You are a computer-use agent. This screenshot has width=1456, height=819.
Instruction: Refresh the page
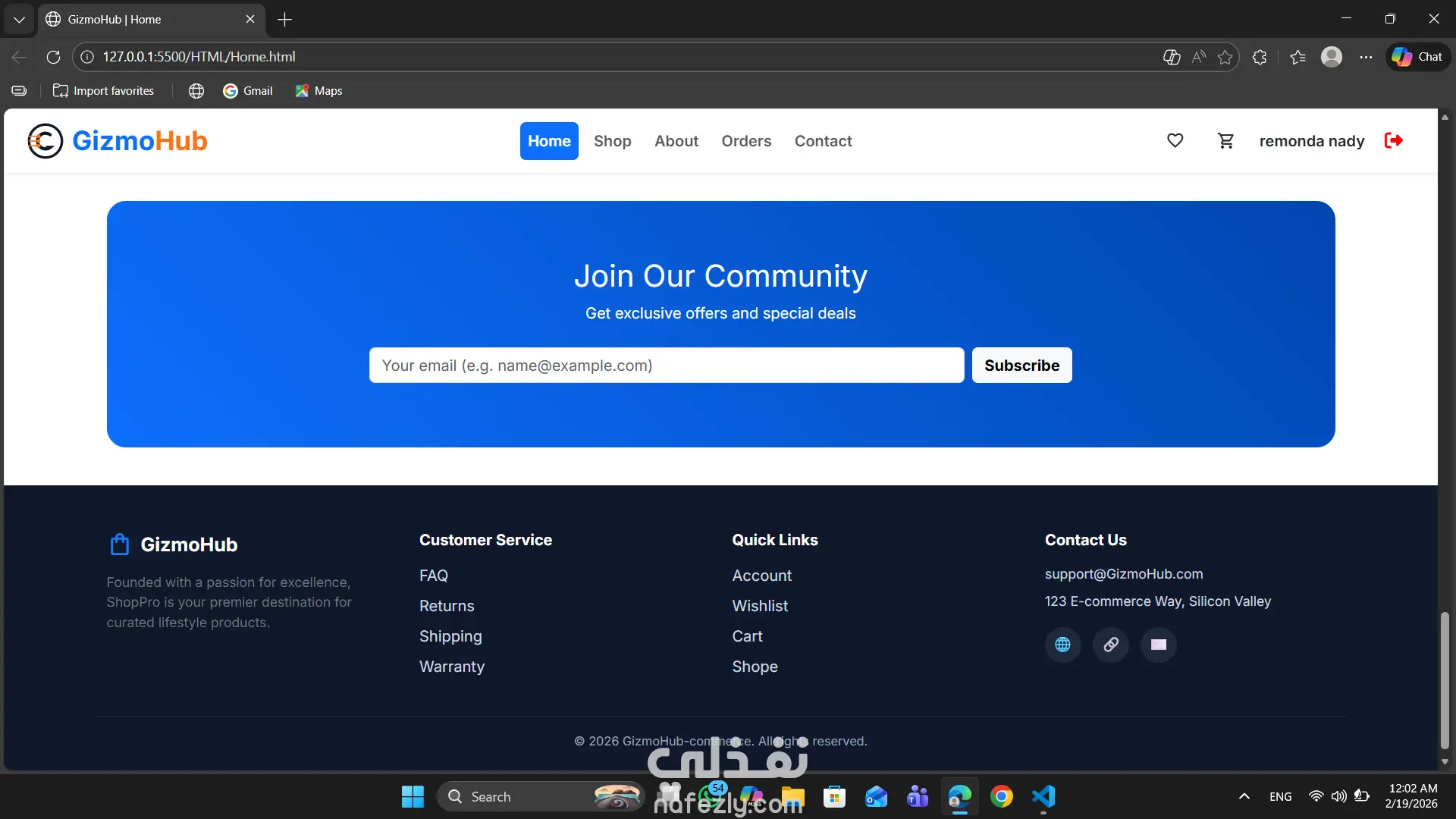(53, 57)
